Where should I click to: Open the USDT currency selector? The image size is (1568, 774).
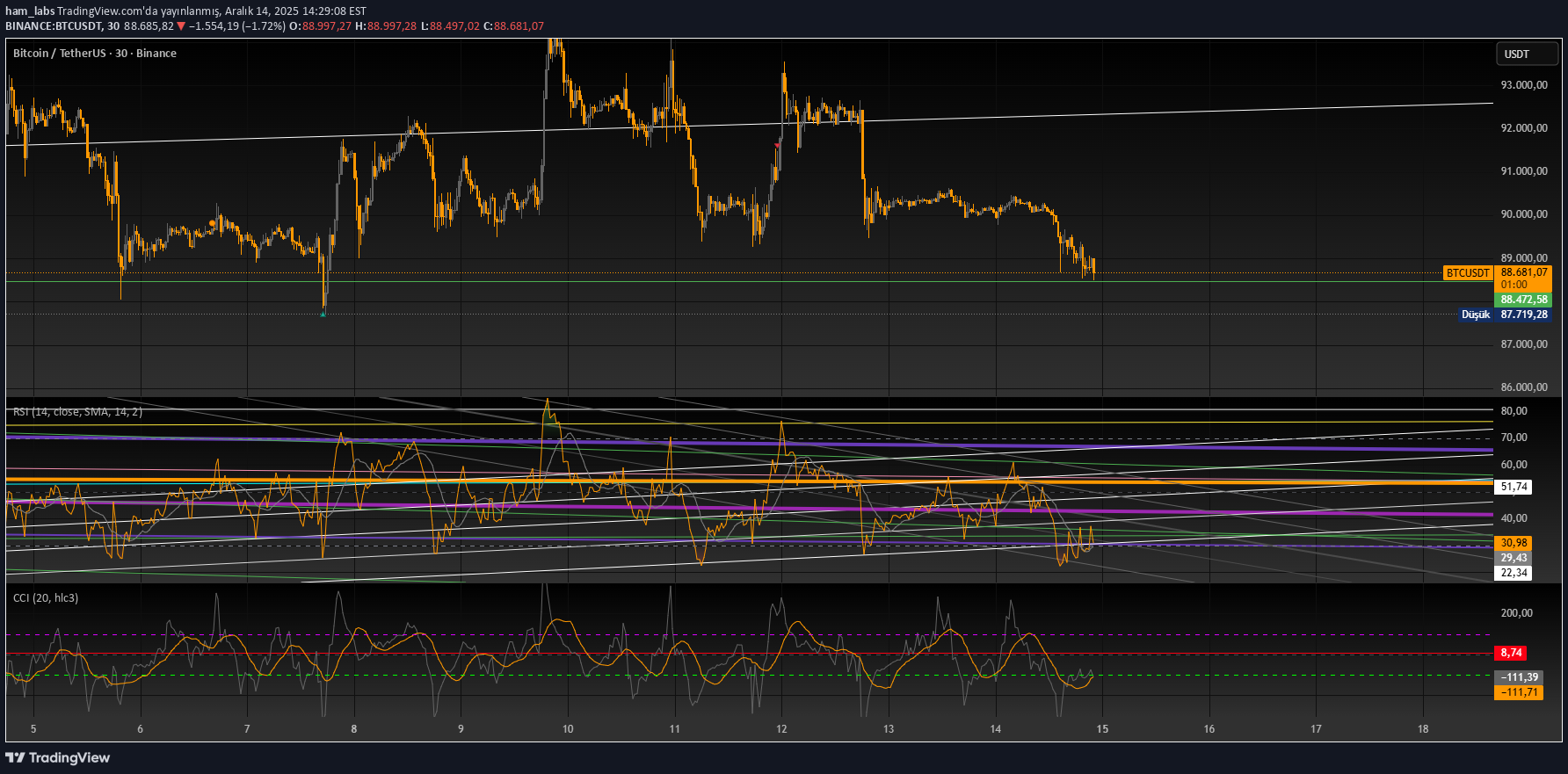pos(1526,54)
